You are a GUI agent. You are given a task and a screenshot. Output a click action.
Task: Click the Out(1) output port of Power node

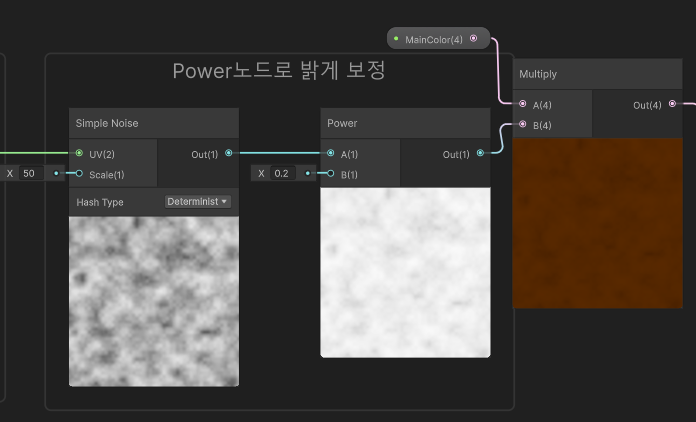480,153
